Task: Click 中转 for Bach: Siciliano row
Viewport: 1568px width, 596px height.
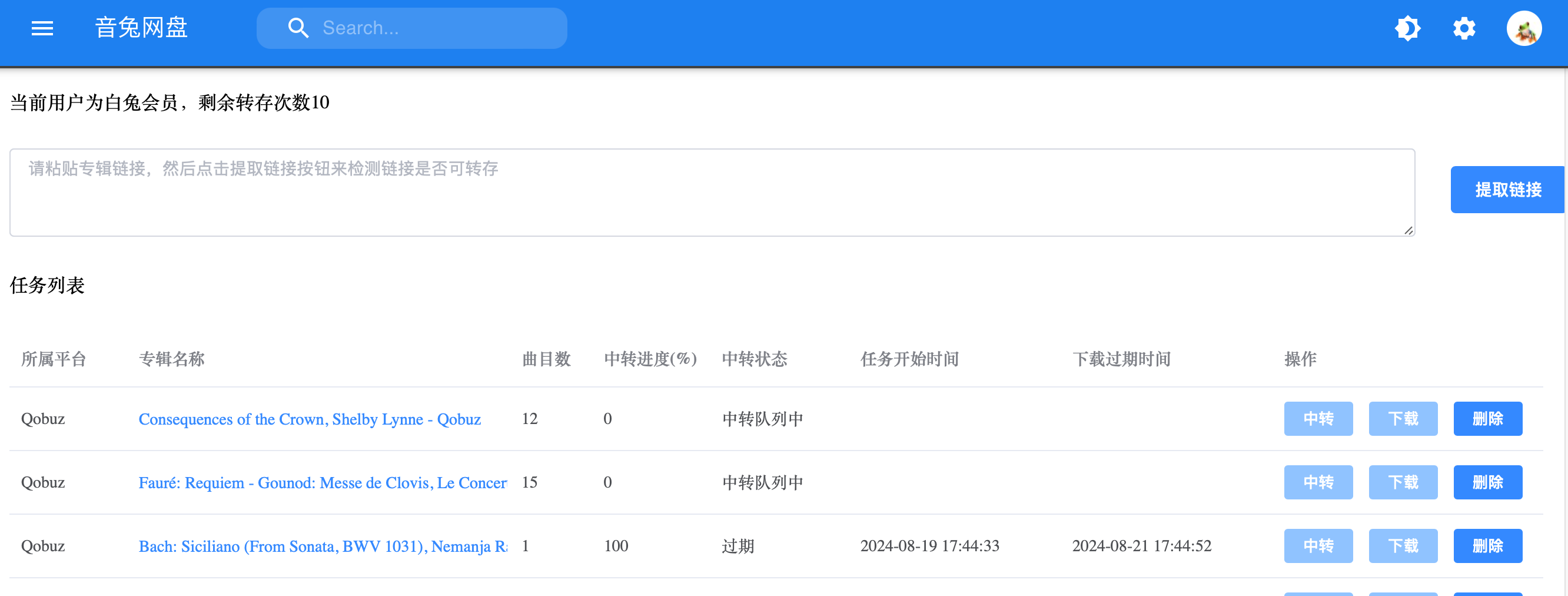Action: pos(1318,546)
